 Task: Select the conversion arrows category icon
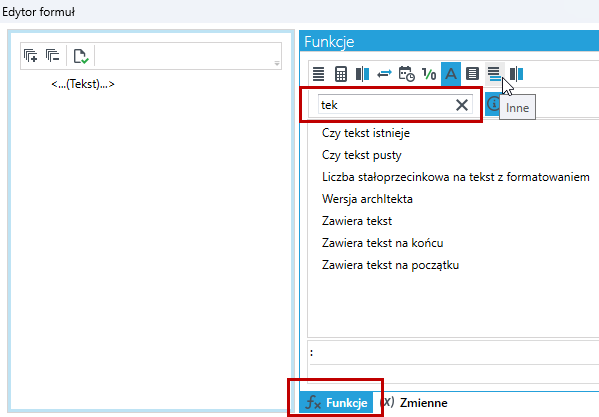point(384,74)
